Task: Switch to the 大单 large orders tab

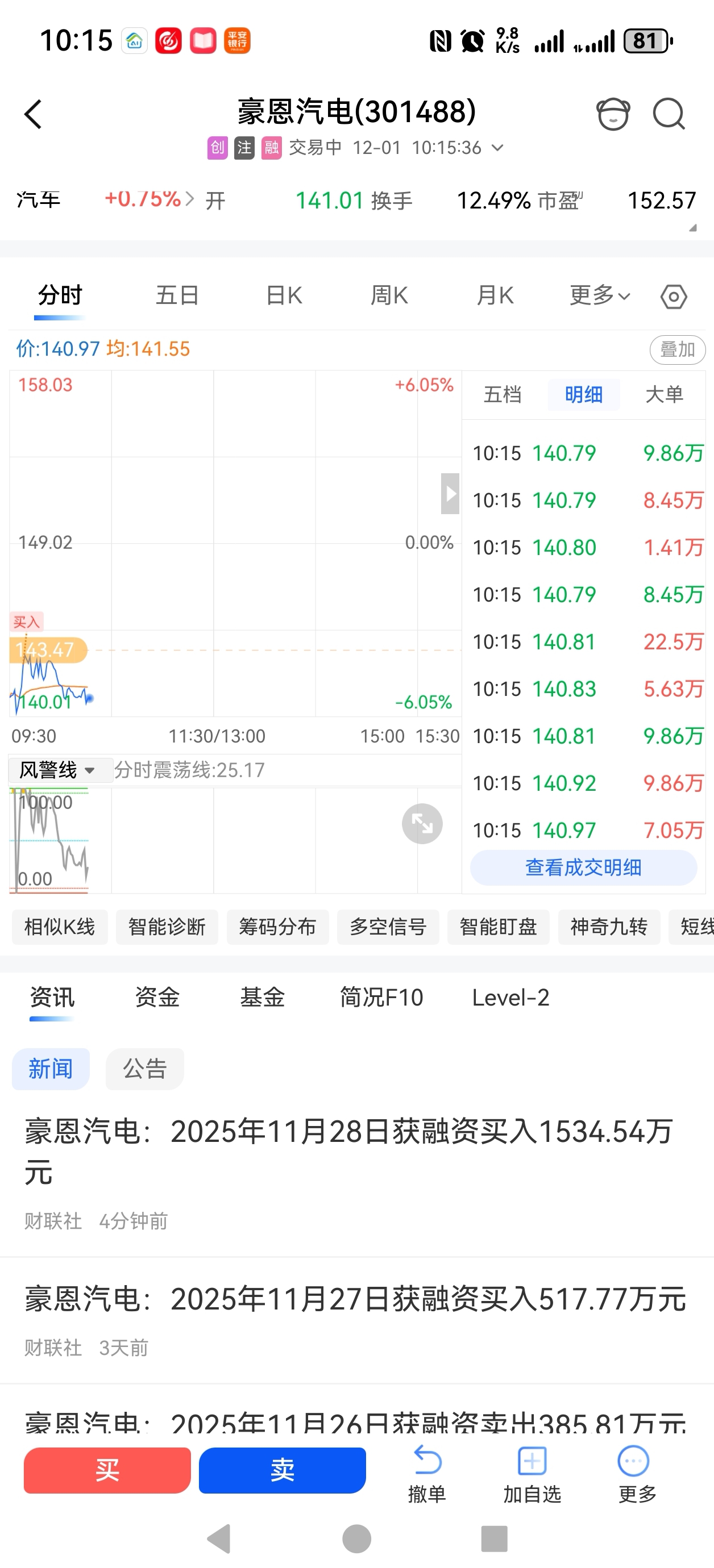Action: pyautogui.click(x=664, y=394)
